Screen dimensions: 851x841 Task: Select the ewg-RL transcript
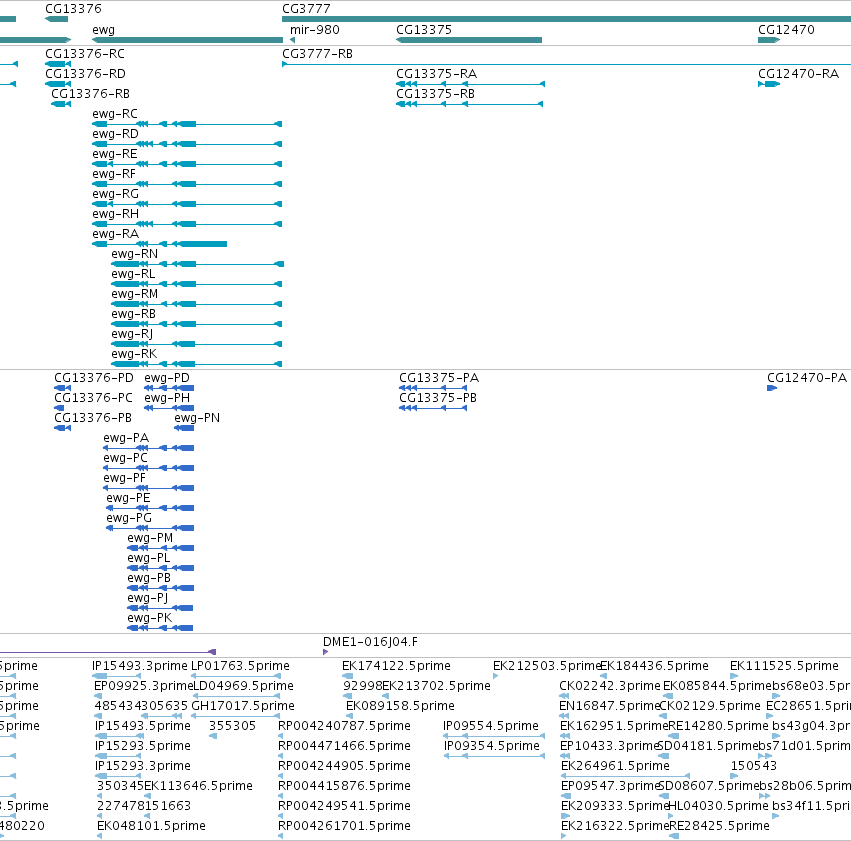196,284
